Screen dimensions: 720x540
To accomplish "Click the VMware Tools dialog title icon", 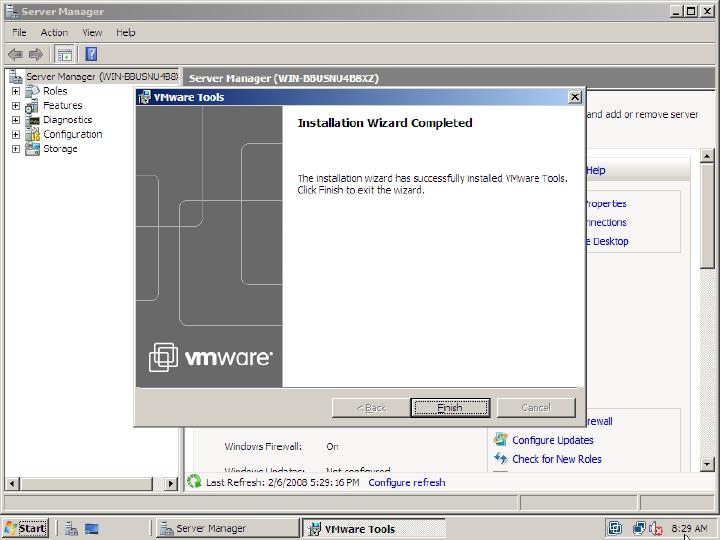I will click(144, 97).
